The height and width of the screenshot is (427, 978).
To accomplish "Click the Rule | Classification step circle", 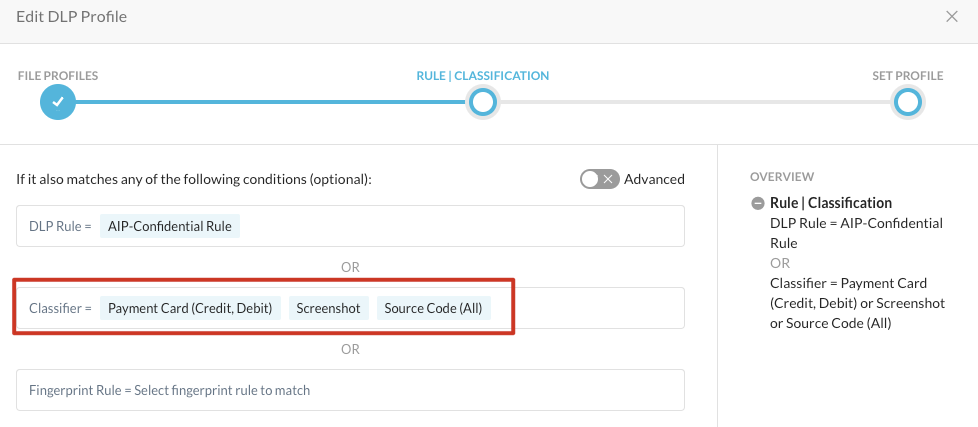I will [483, 102].
